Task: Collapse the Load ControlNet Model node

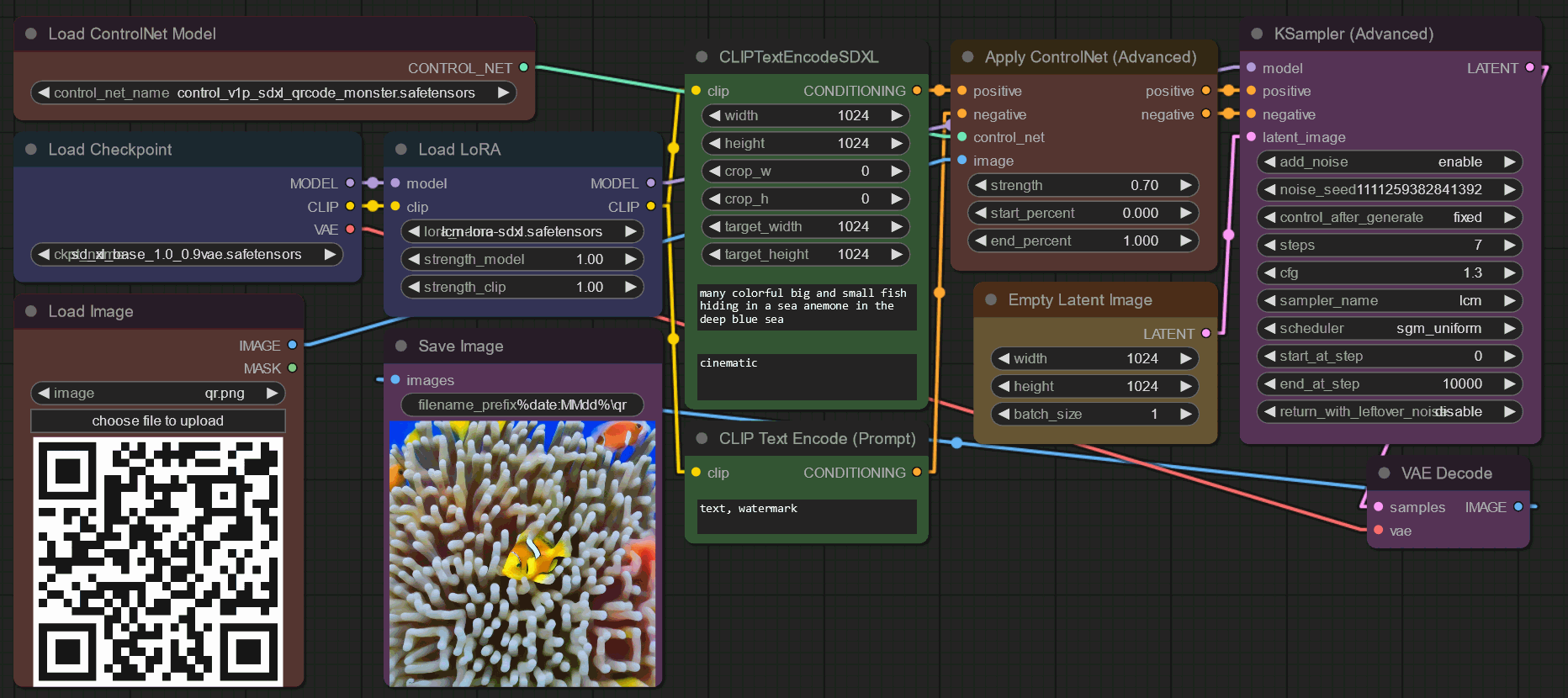Action: coord(31,34)
